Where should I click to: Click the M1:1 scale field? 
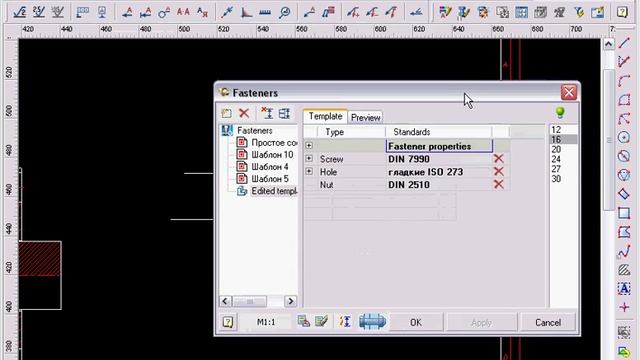coord(266,322)
